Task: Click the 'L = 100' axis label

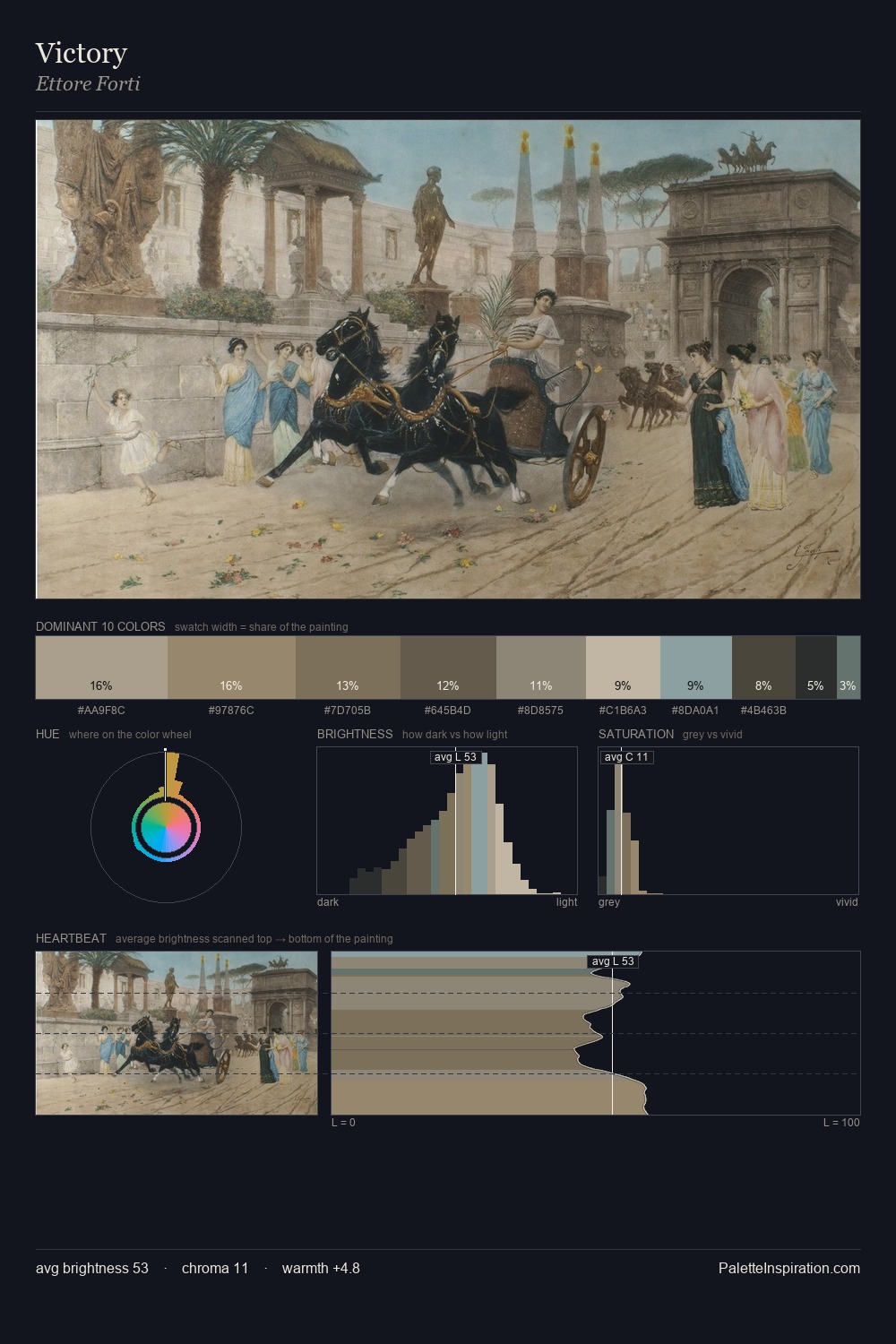Action: tap(841, 1123)
